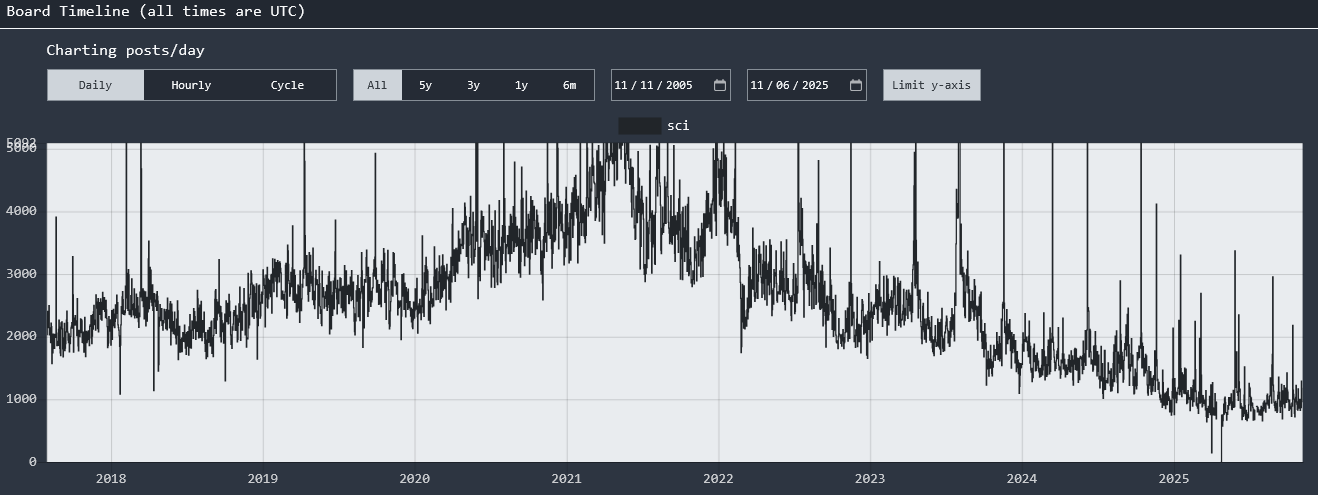Click the 2018 x-axis label
This screenshot has width=1318, height=495.
coord(111,478)
